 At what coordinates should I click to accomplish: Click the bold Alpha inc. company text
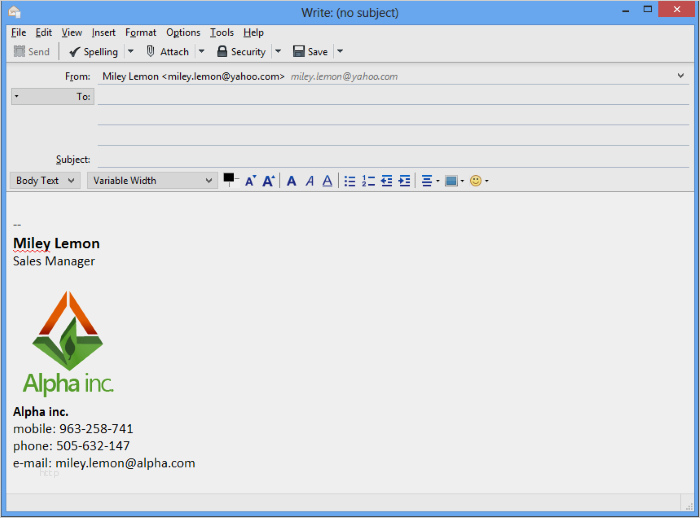41,412
